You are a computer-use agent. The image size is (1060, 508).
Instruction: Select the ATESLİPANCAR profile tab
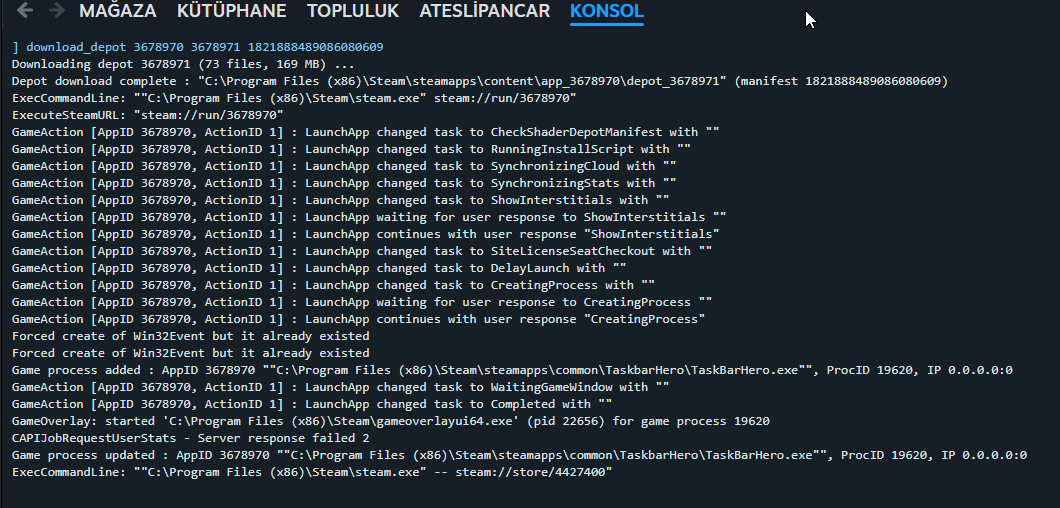point(484,11)
